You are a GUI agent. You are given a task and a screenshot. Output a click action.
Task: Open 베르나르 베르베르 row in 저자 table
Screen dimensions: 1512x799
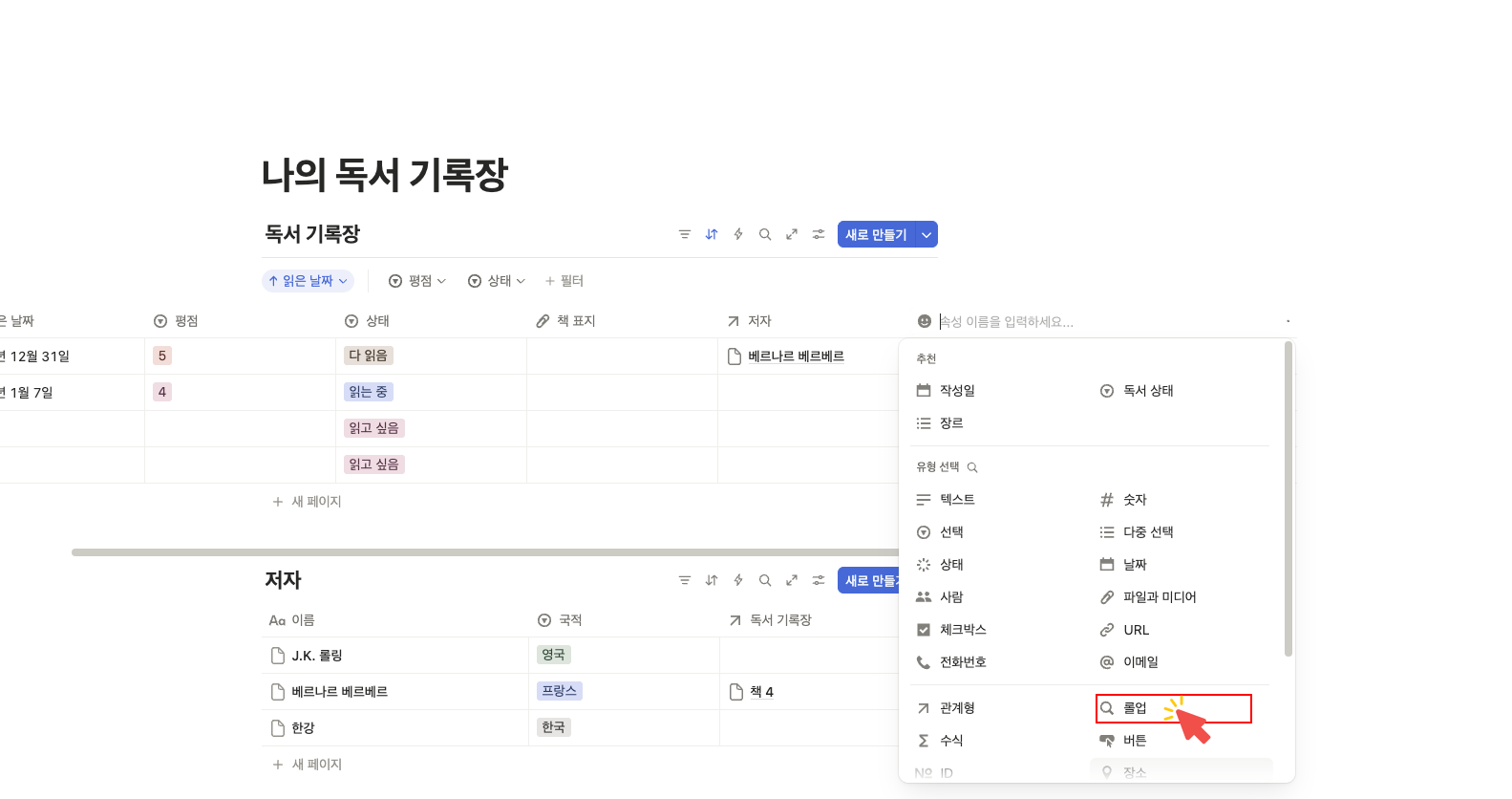click(339, 692)
